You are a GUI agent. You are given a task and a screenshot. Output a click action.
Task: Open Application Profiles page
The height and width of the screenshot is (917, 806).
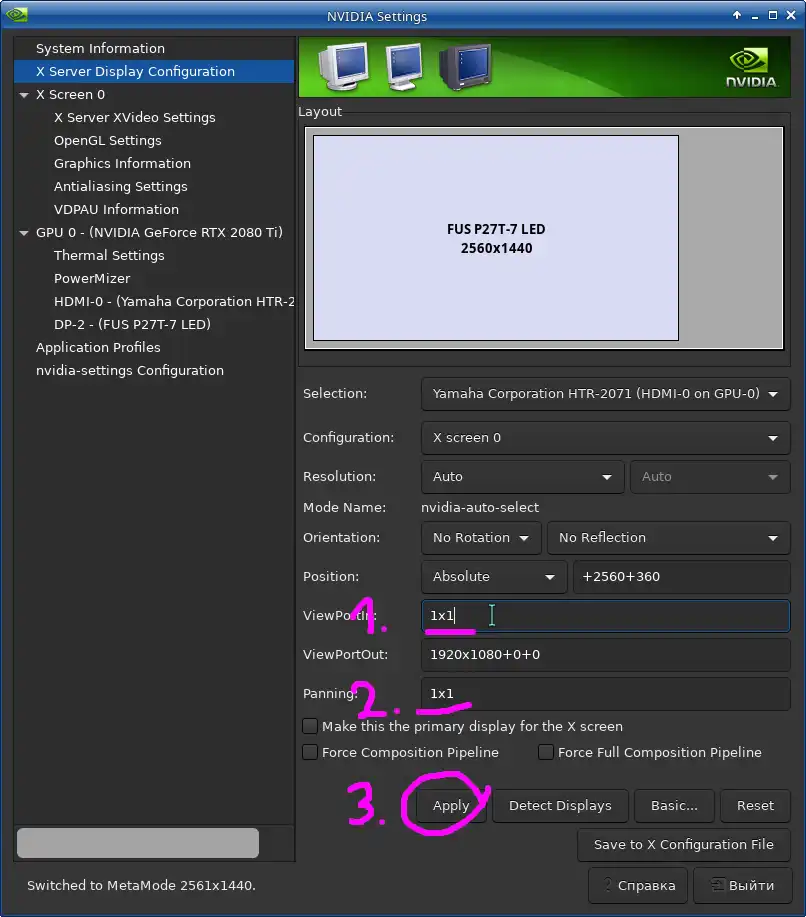click(x=98, y=347)
